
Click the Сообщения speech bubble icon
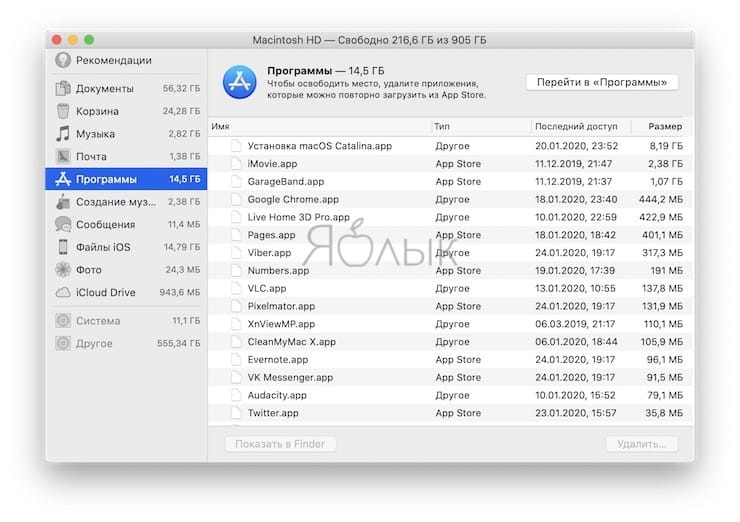tap(63, 224)
